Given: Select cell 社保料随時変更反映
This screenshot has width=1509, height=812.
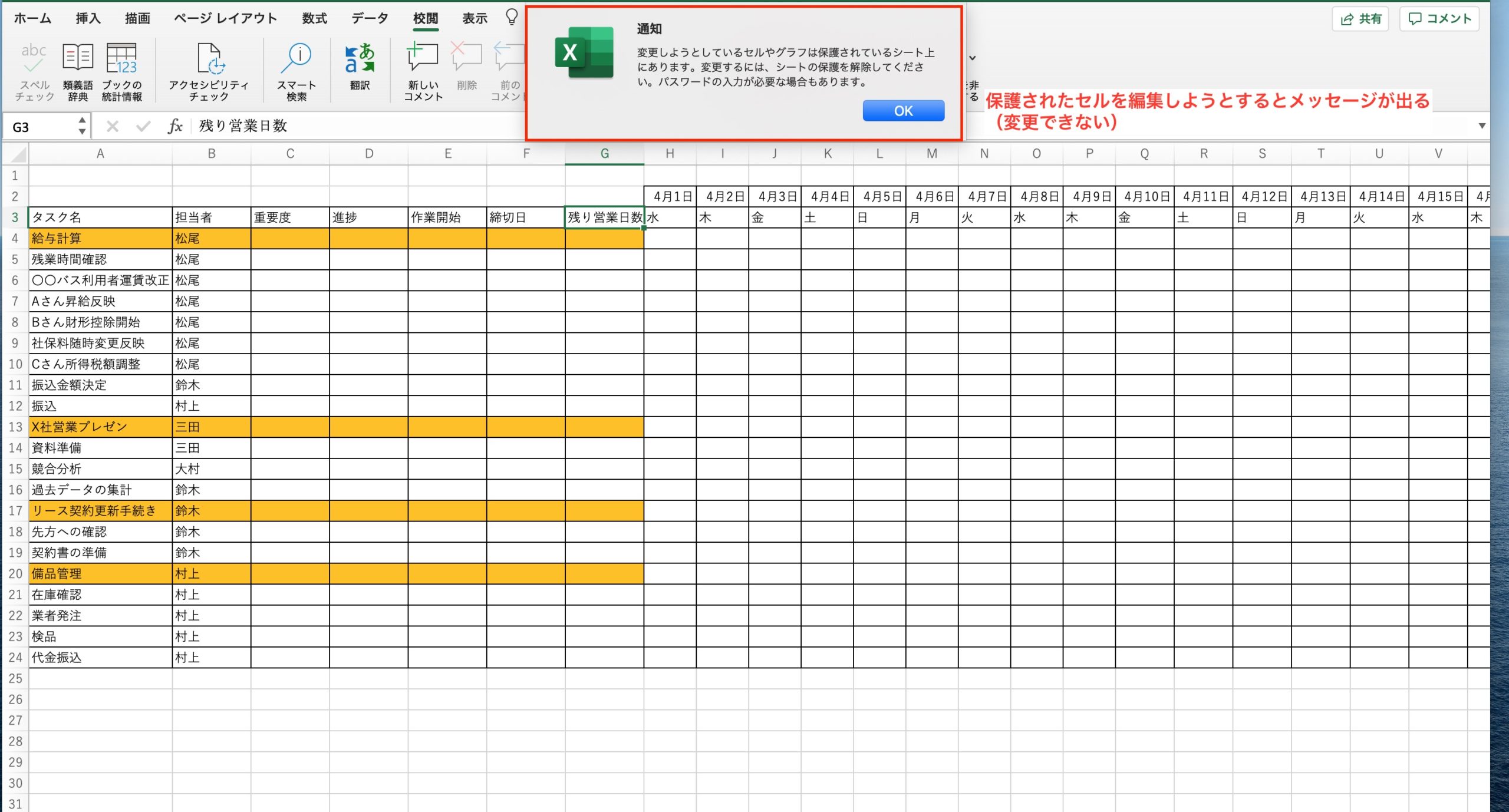Looking at the screenshot, I should (x=100, y=343).
